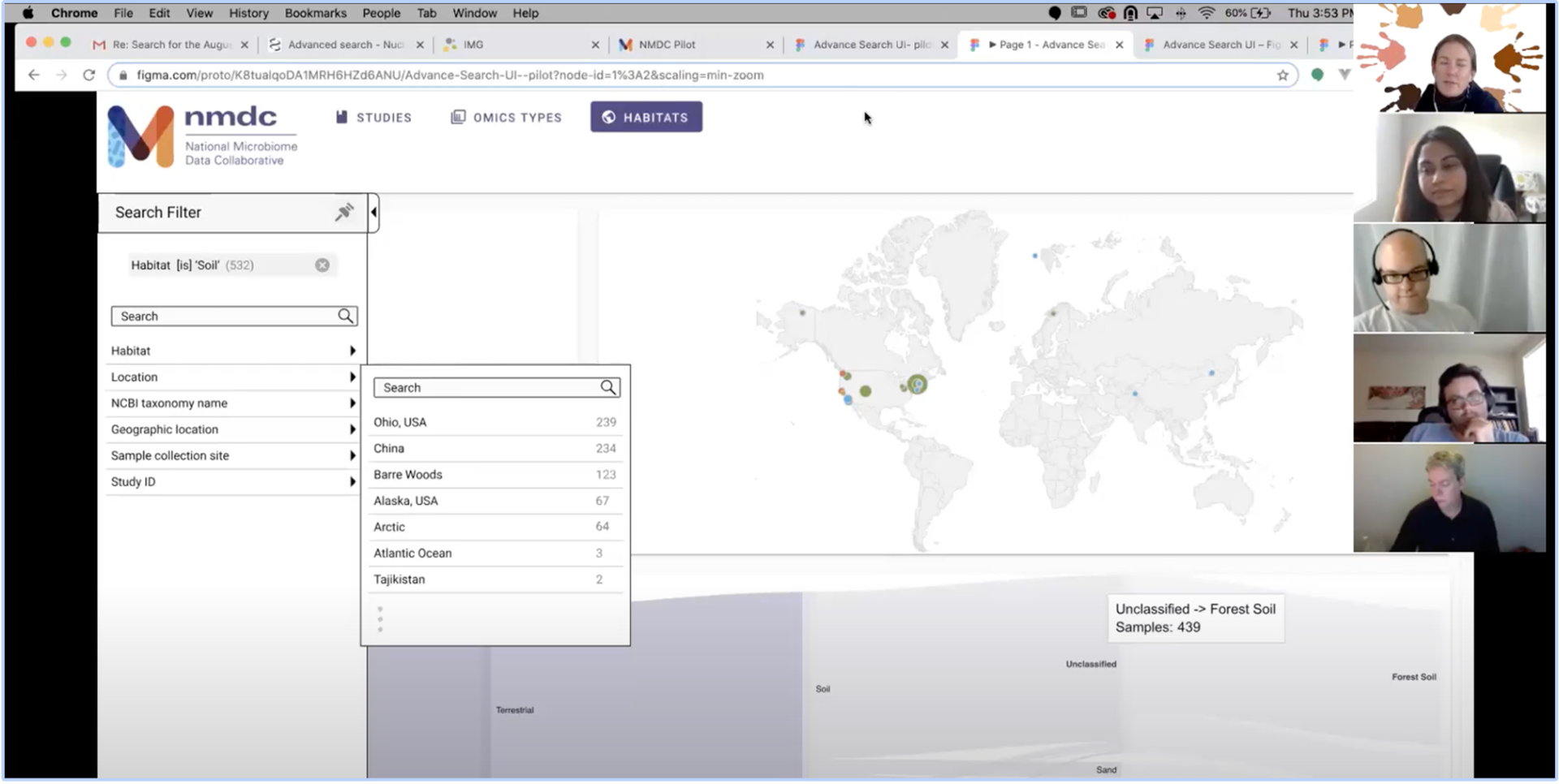
Task: Open the Omics Types section
Action: pos(507,118)
